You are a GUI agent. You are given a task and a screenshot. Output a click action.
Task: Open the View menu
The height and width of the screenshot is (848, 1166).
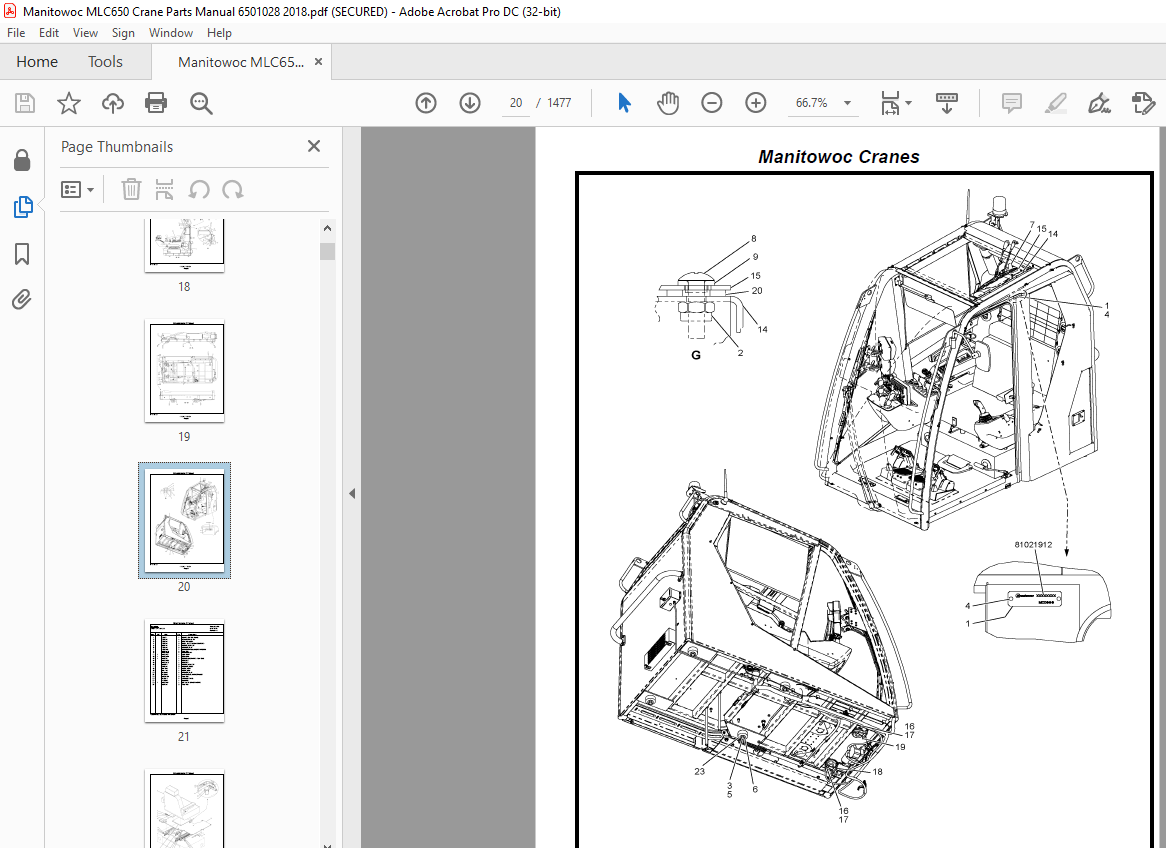(85, 33)
